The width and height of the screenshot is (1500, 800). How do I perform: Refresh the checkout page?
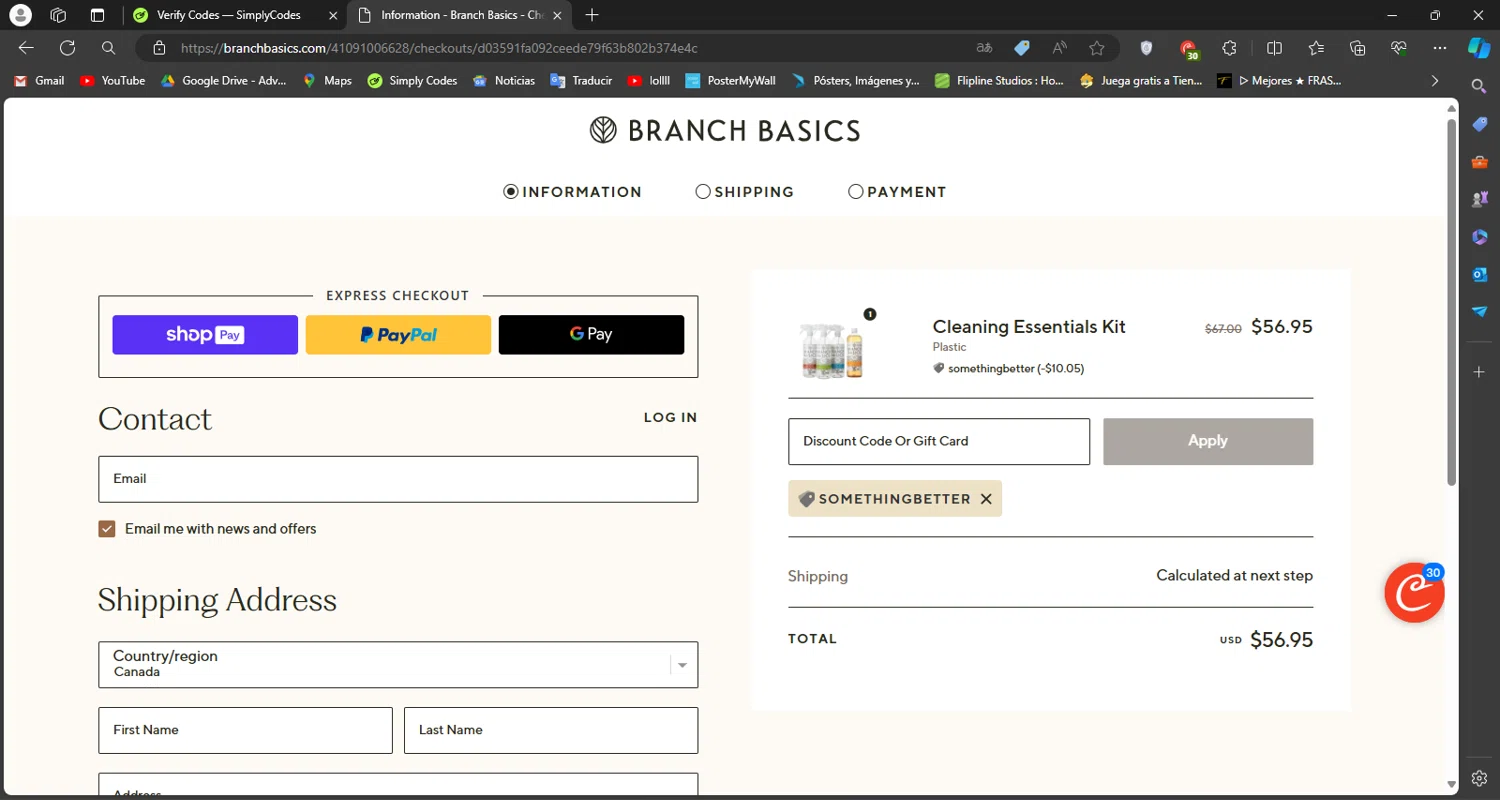tap(67, 48)
